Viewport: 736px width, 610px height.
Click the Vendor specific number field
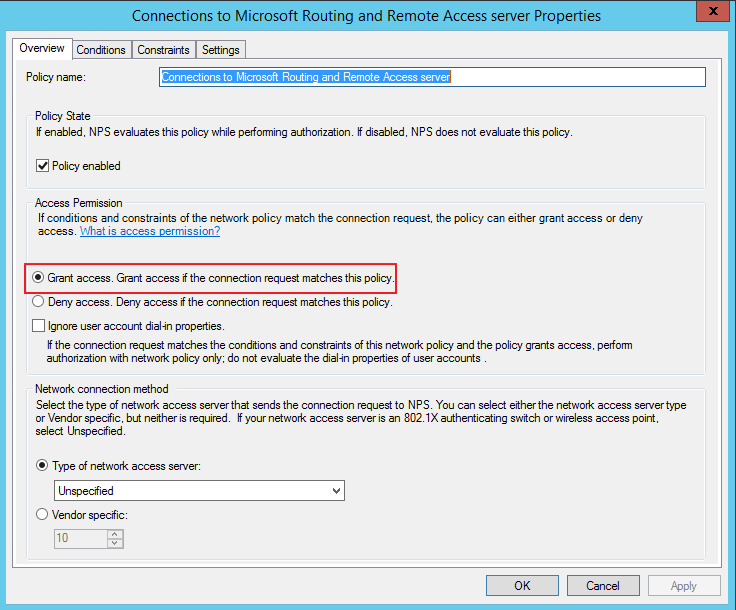coord(81,538)
